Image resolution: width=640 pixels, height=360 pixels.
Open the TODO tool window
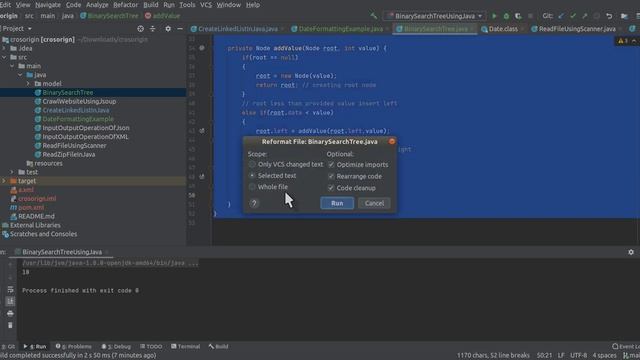151,347
